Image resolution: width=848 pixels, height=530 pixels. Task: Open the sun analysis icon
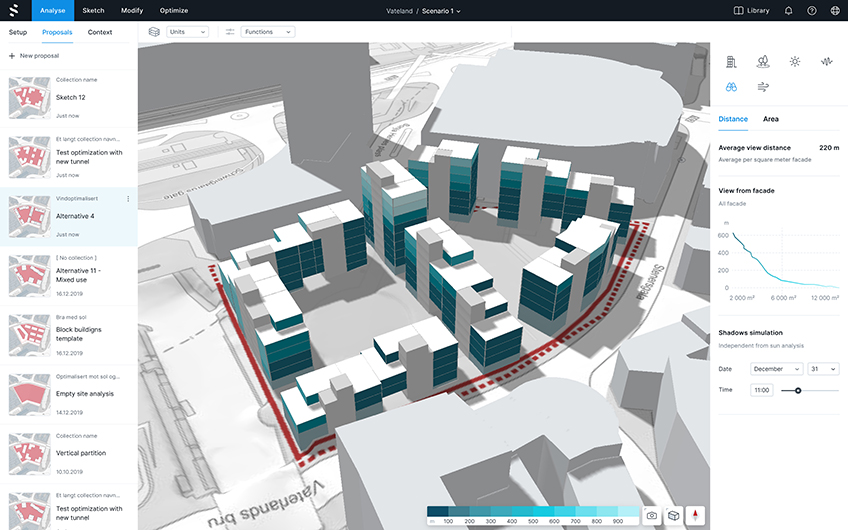(795, 61)
